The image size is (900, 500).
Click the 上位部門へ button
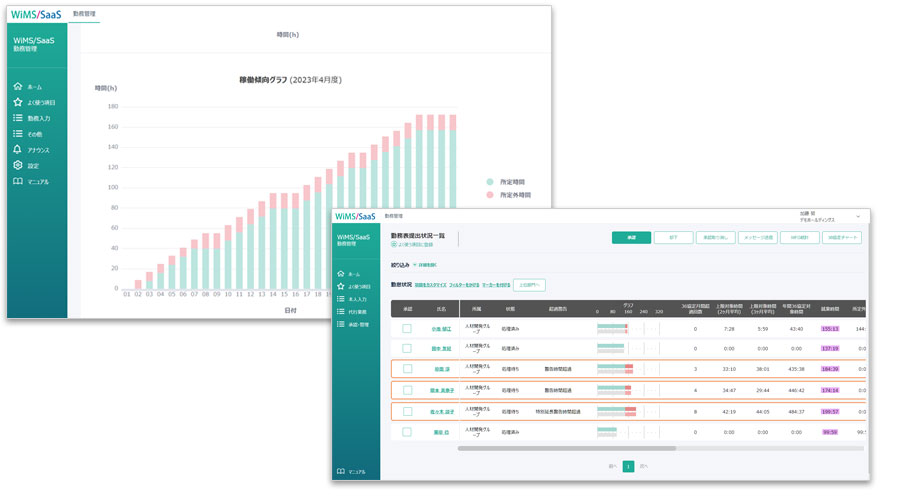coord(529,285)
